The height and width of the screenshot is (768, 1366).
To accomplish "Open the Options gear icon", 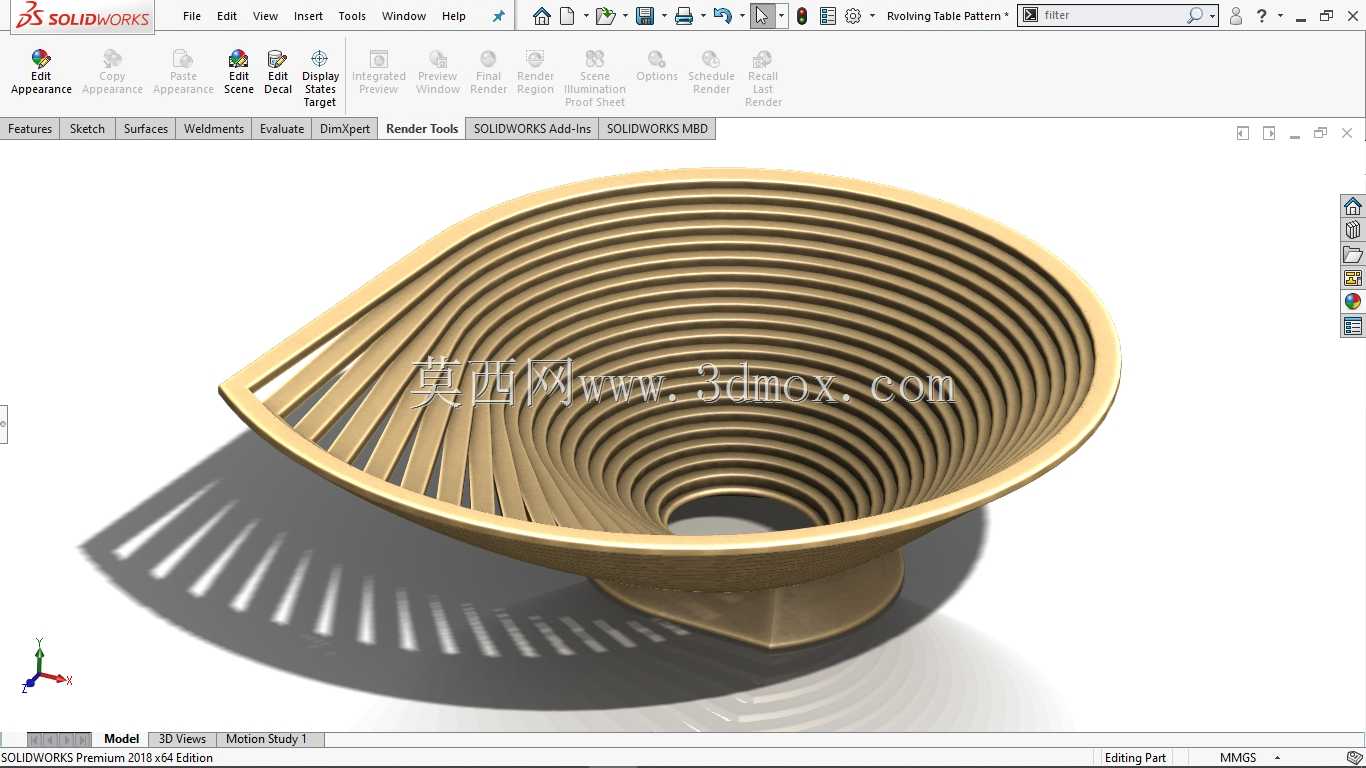I will [x=853, y=16].
